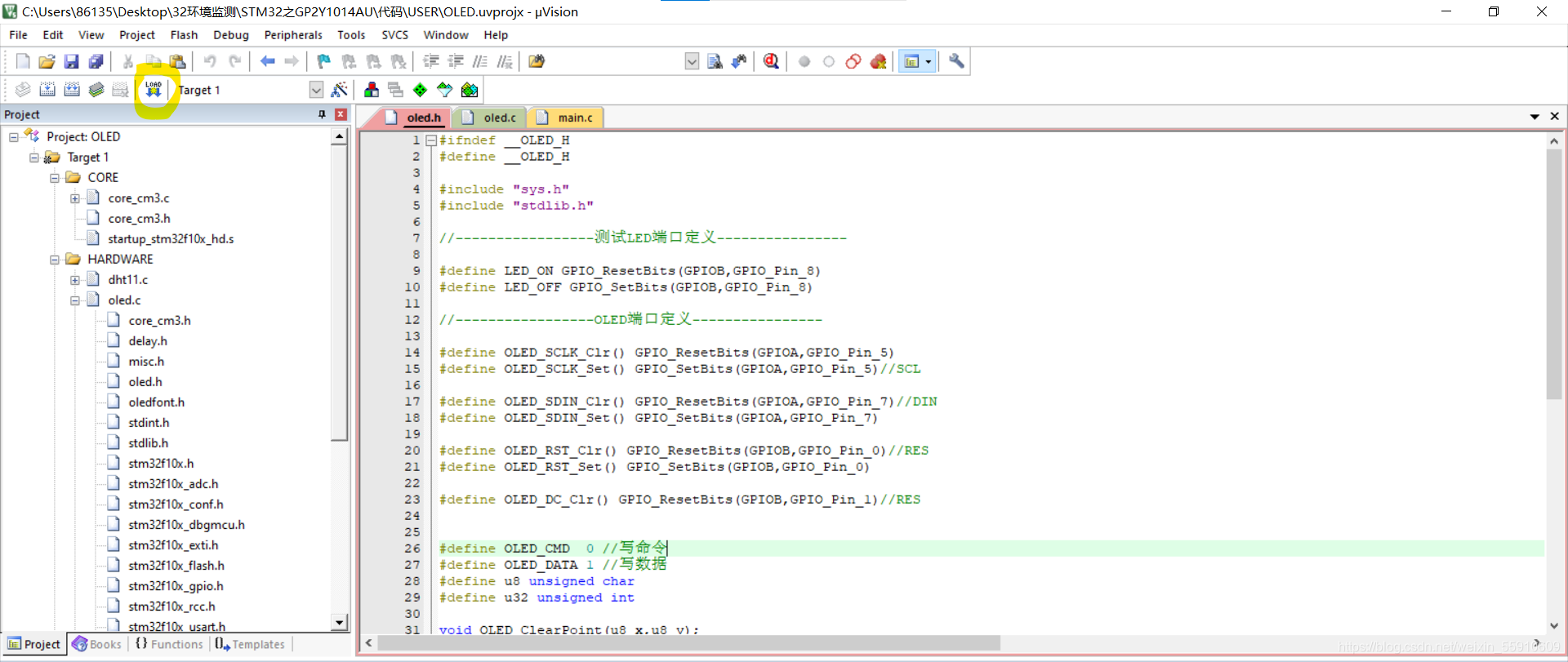Insert a bookmark with the flag icon
The image size is (1568, 662).
[x=324, y=61]
